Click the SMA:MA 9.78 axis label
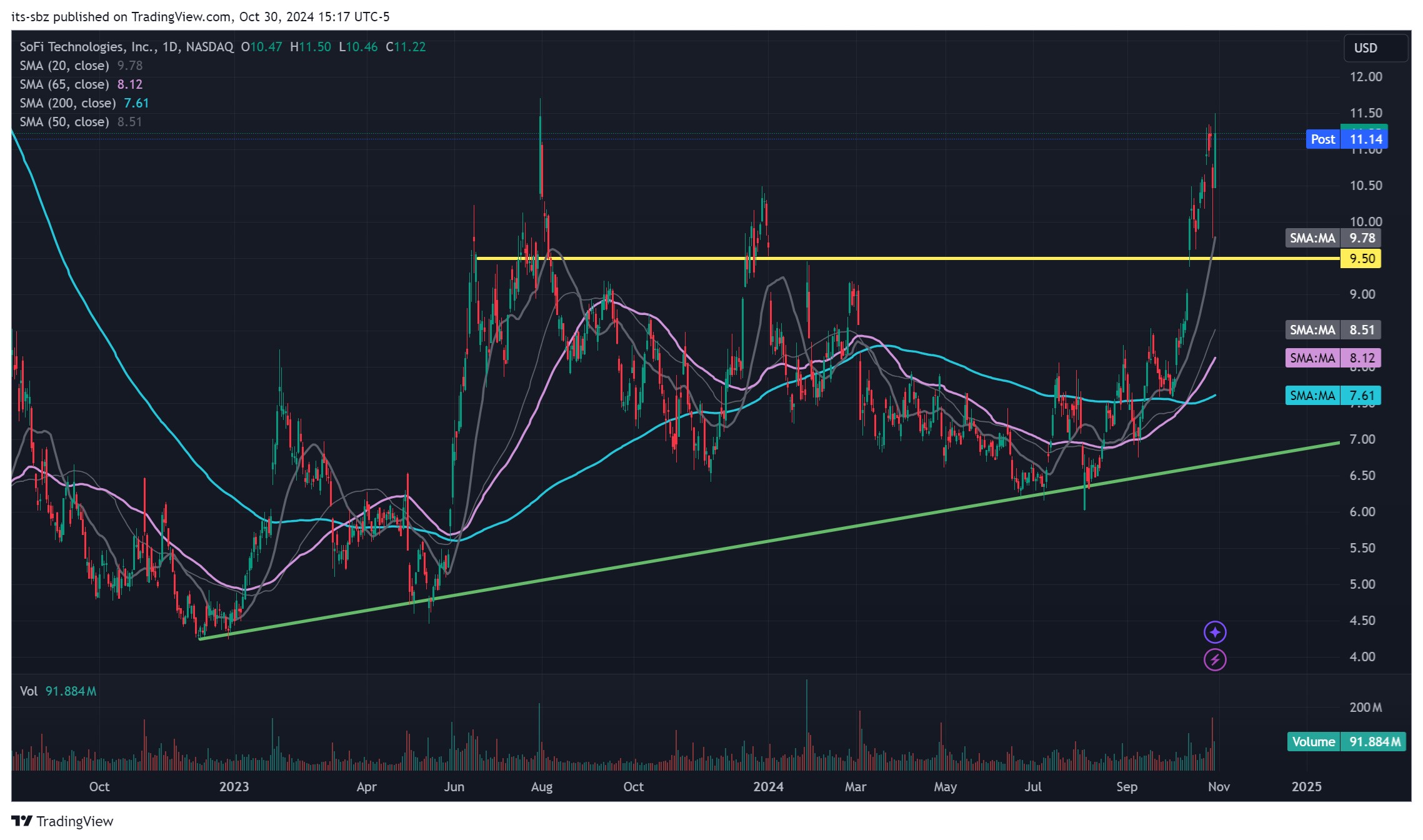The width and height of the screenshot is (1423, 840). 1333,238
